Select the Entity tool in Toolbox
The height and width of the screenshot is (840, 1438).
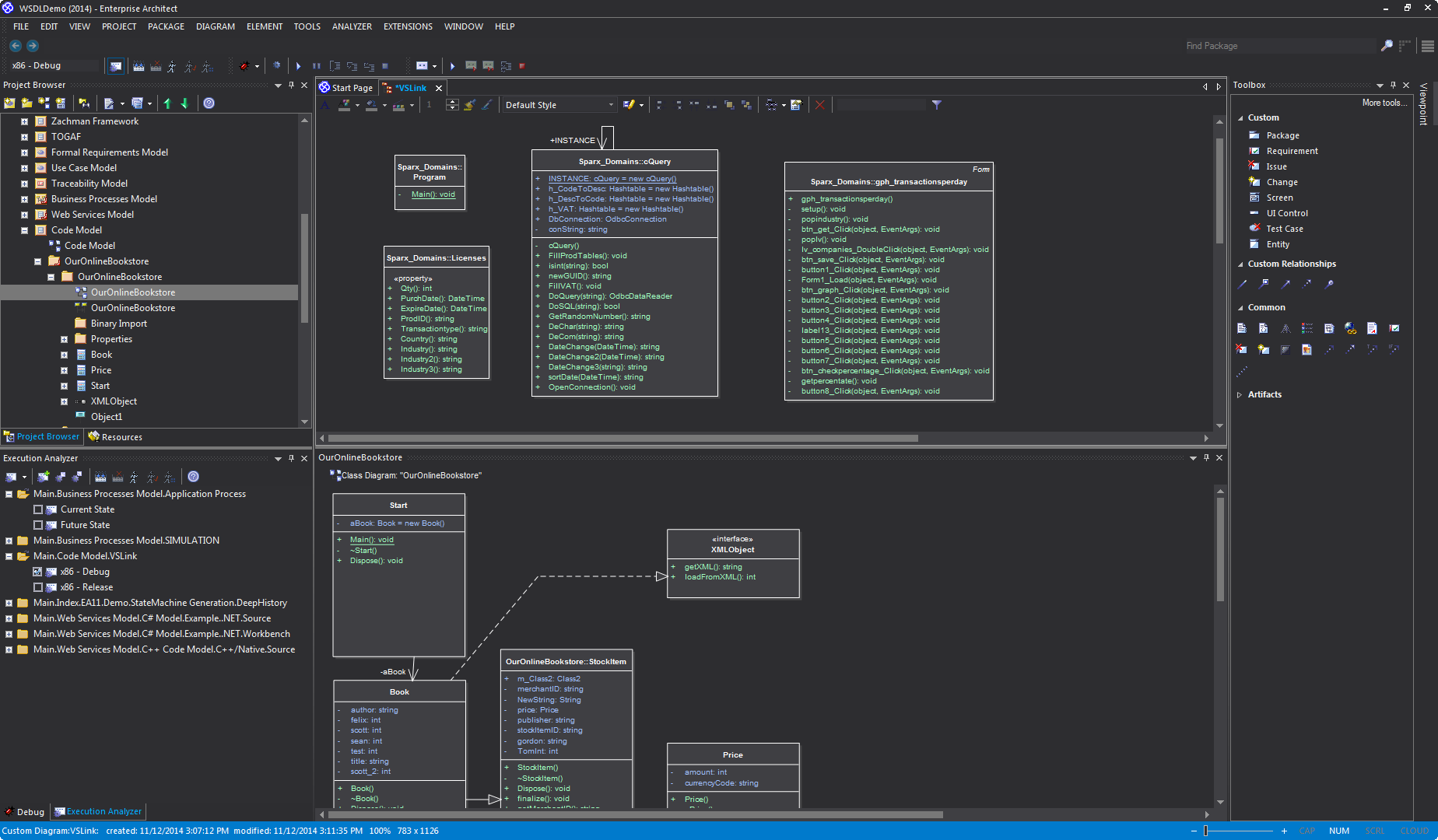[1269, 244]
